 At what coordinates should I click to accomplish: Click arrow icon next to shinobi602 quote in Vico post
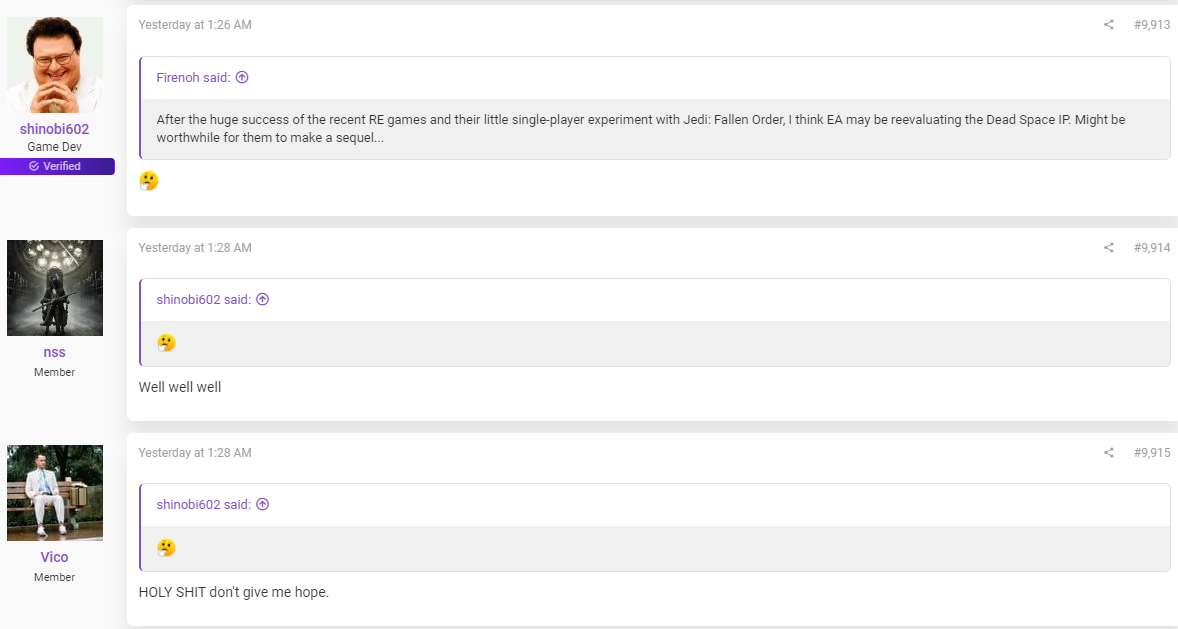(262, 504)
